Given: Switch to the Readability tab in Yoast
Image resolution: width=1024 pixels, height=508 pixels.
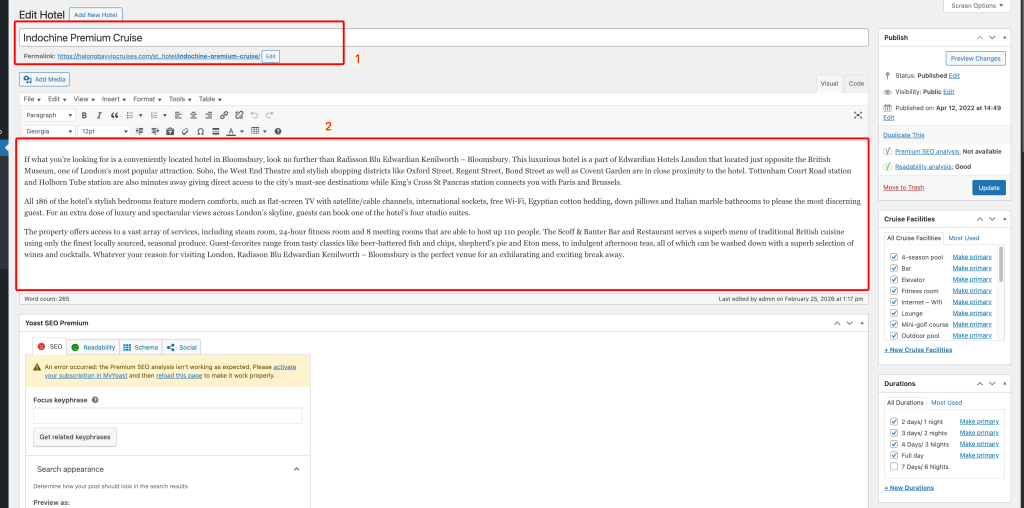Looking at the screenshot, I should click(93, 347).
